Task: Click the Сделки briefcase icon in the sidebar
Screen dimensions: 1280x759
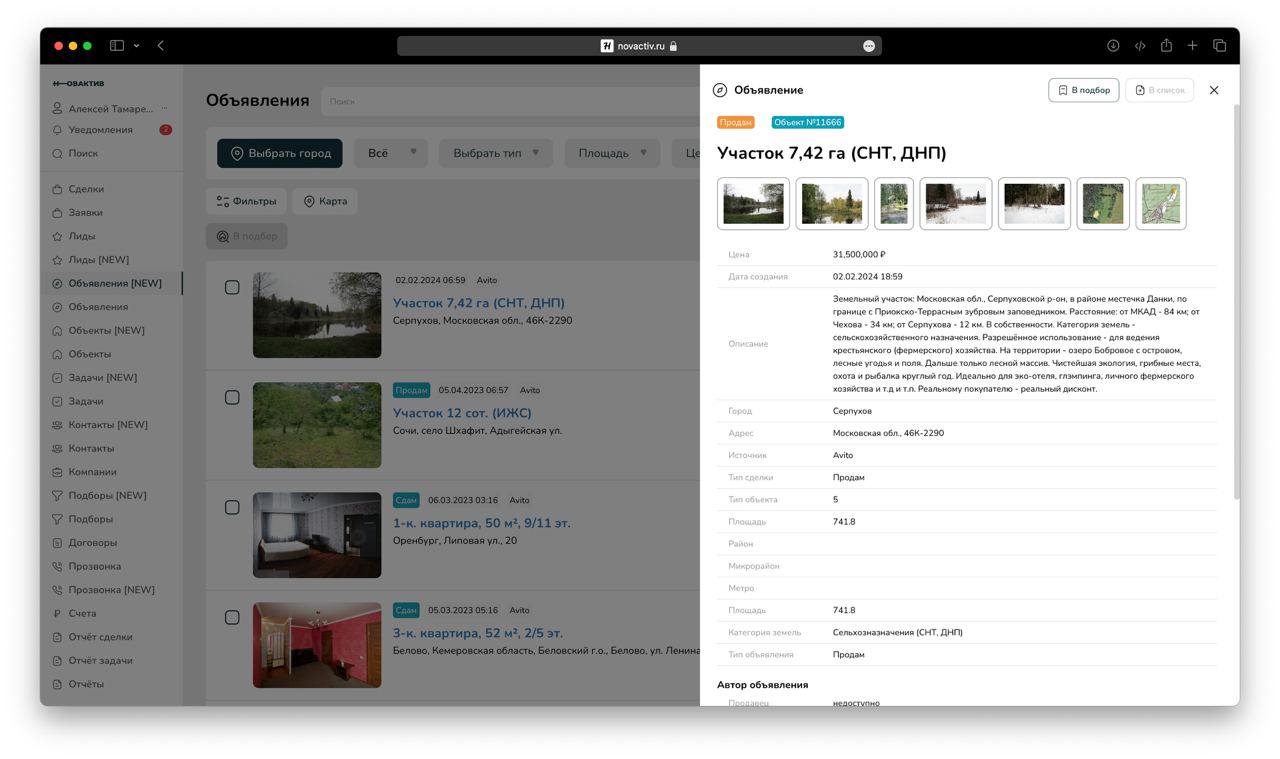Action: tap(57, 189)
